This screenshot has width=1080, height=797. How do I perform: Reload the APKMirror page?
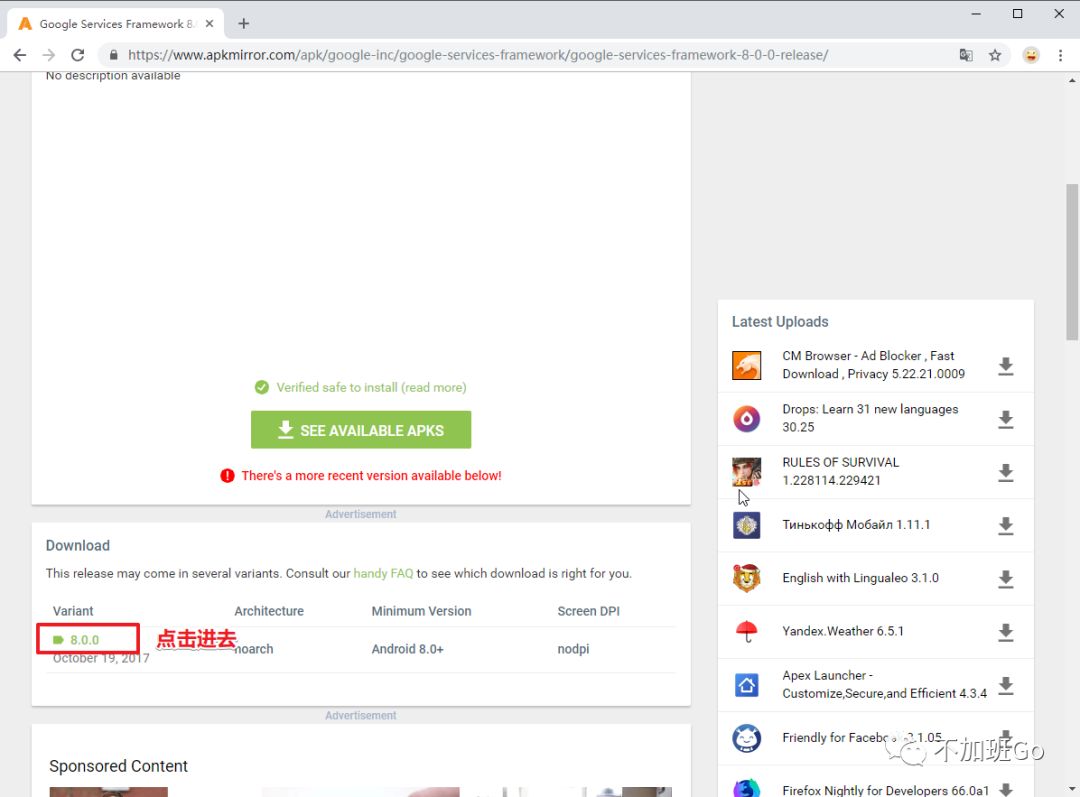(78, 55)
